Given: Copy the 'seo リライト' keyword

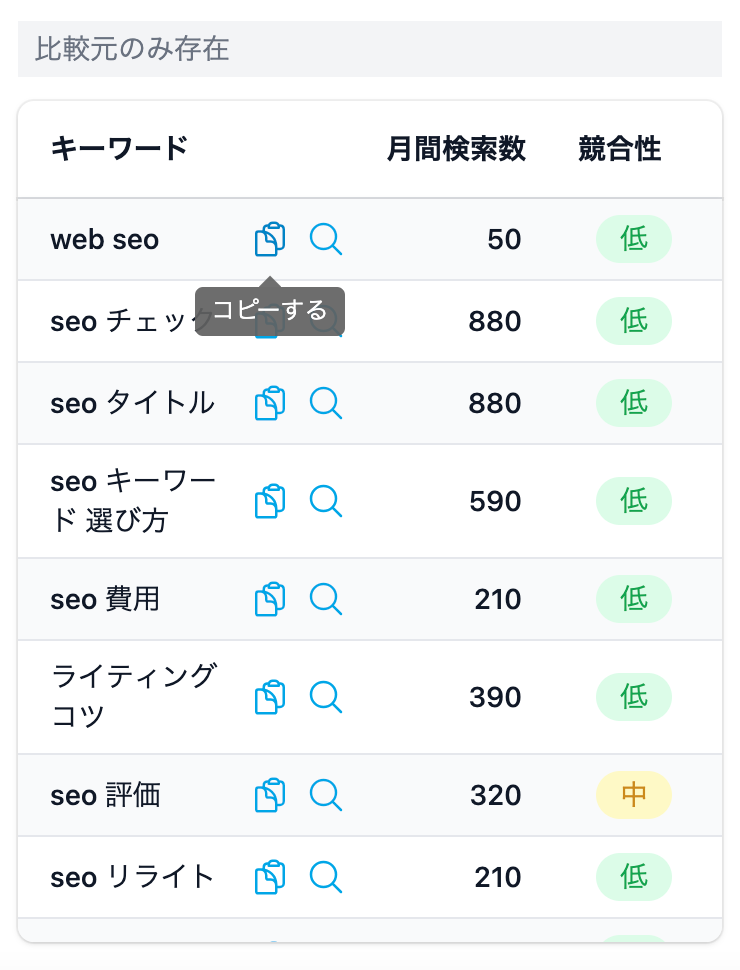Looking at the screenshot, I should 270,877.
